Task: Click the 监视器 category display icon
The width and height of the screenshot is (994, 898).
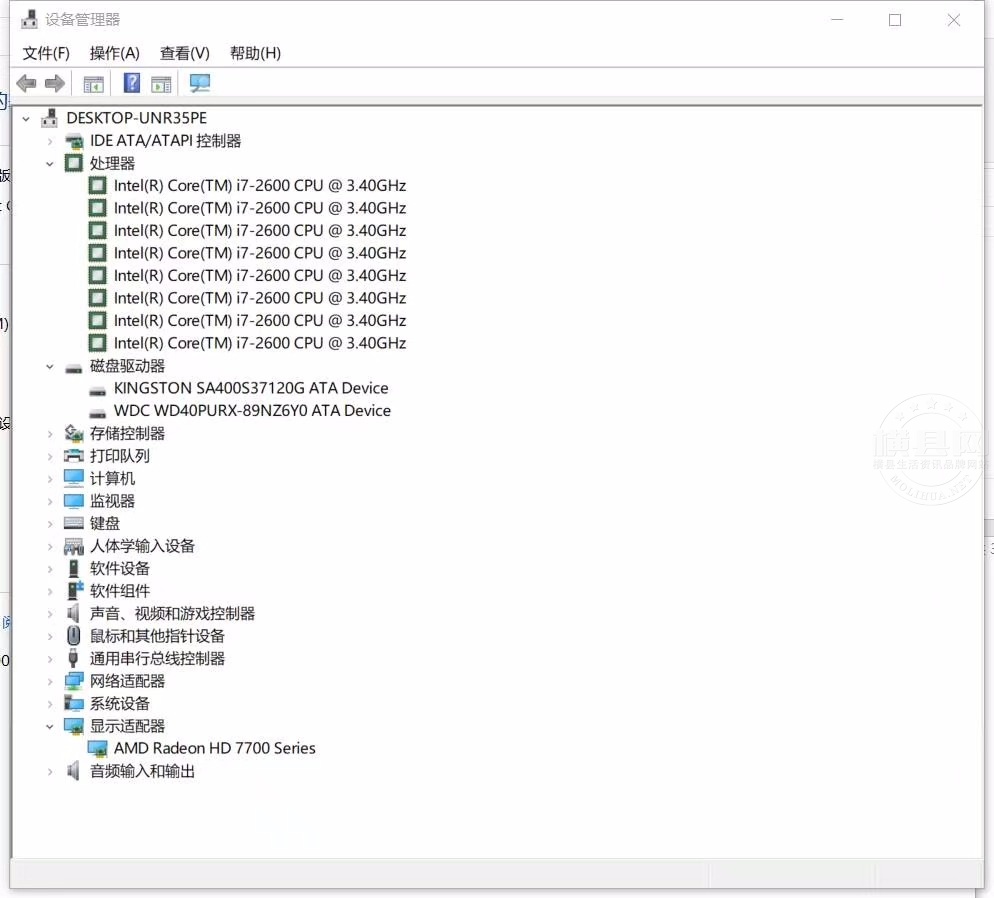Action: click(74, 501)
